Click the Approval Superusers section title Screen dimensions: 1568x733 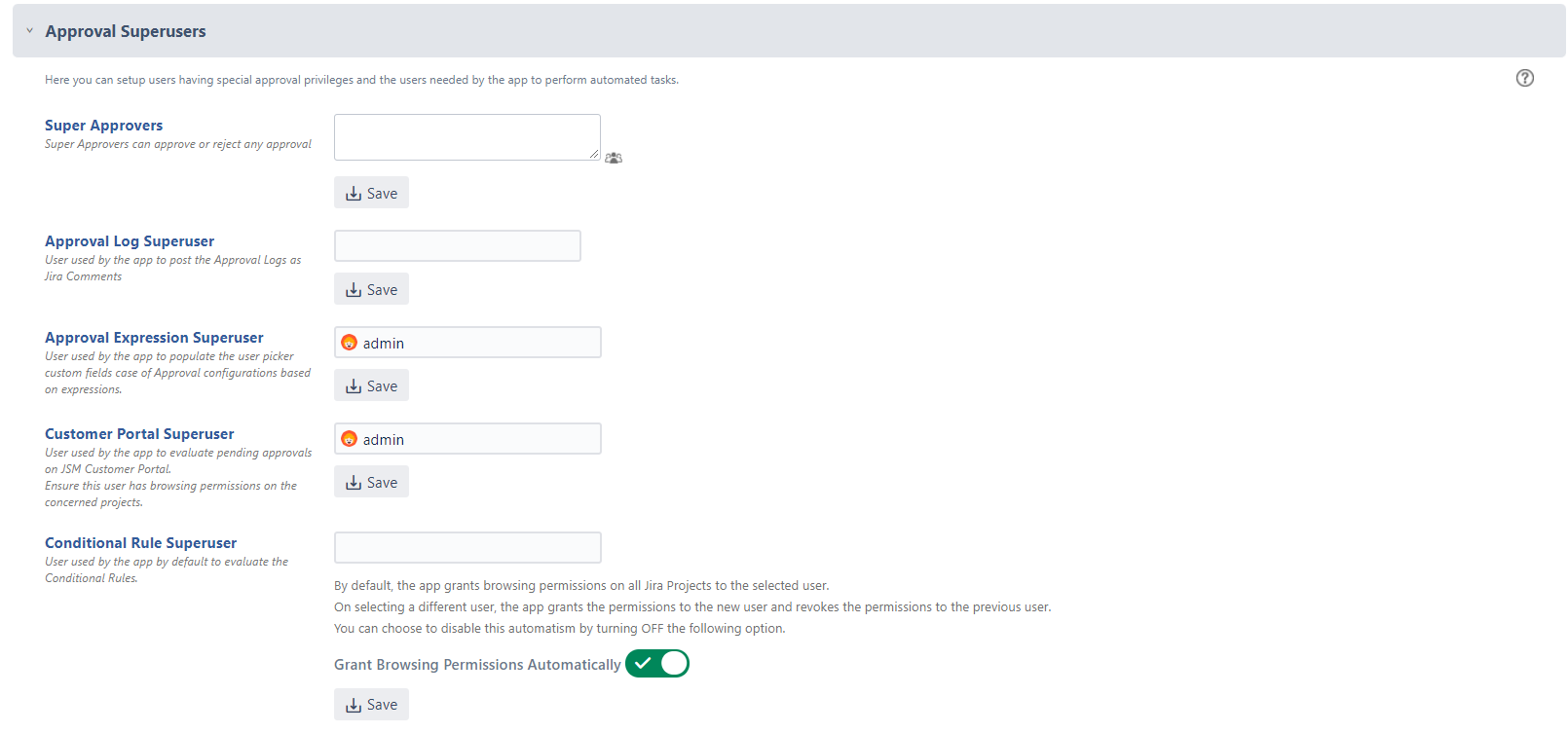pos(125,31)
